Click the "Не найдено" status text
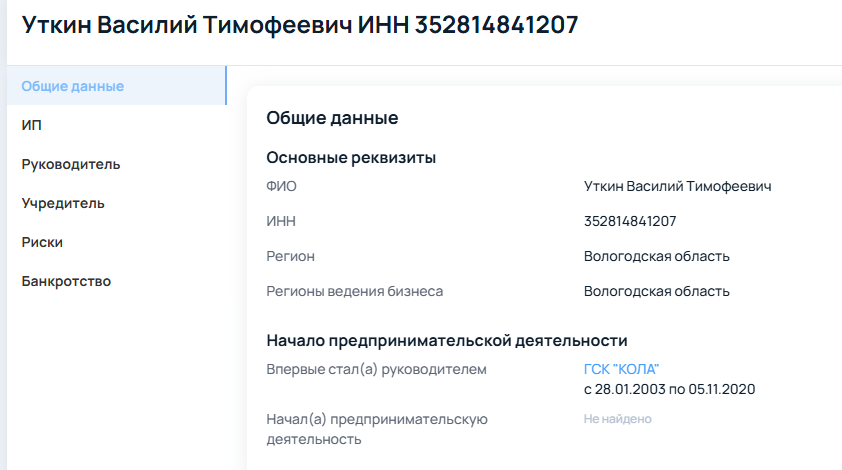Image resolution: width=842 pixels, height=470 pixels. [x=617, y=419]
